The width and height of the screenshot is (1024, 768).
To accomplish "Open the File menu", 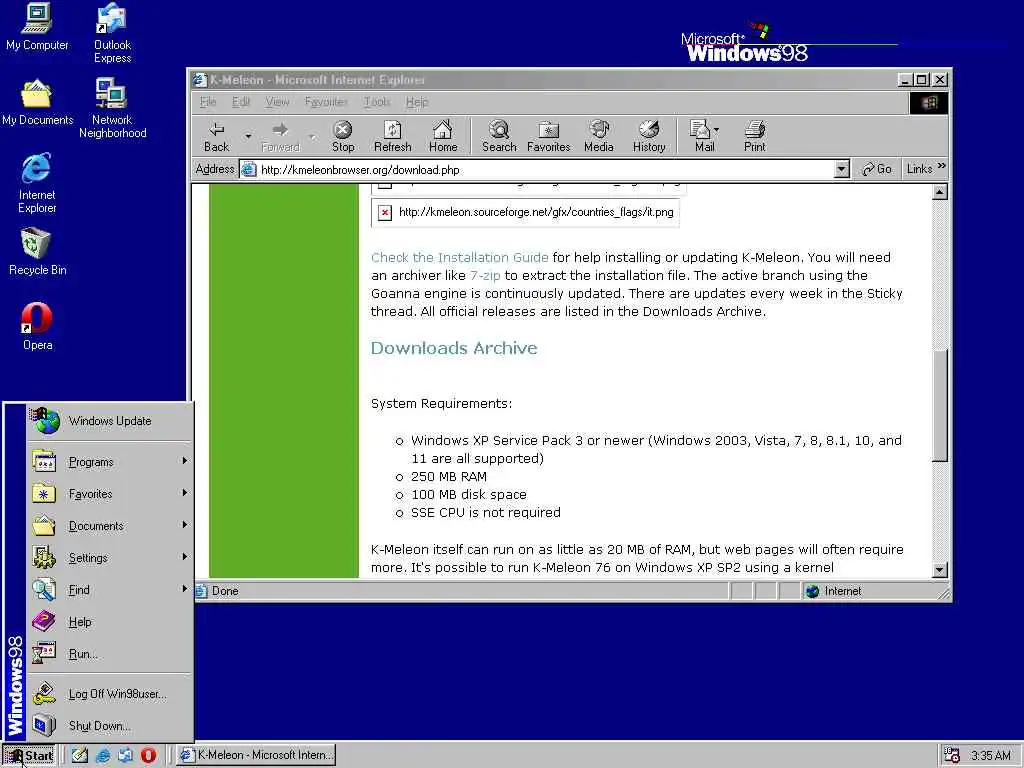I will coord(208,102).
